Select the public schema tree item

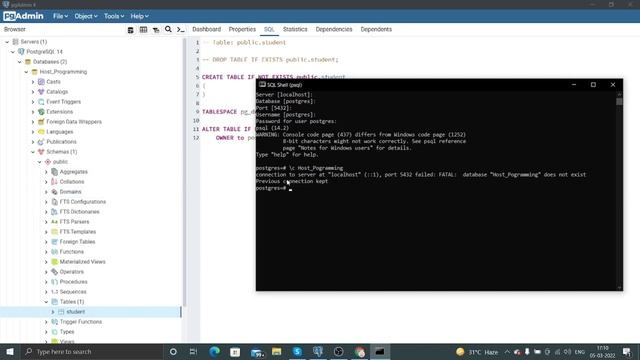60,162
